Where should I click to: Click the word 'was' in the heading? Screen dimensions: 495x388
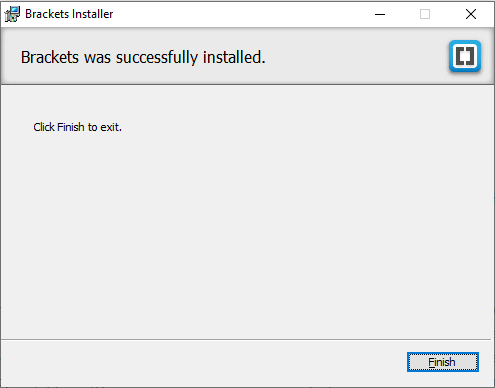point(97,57)
